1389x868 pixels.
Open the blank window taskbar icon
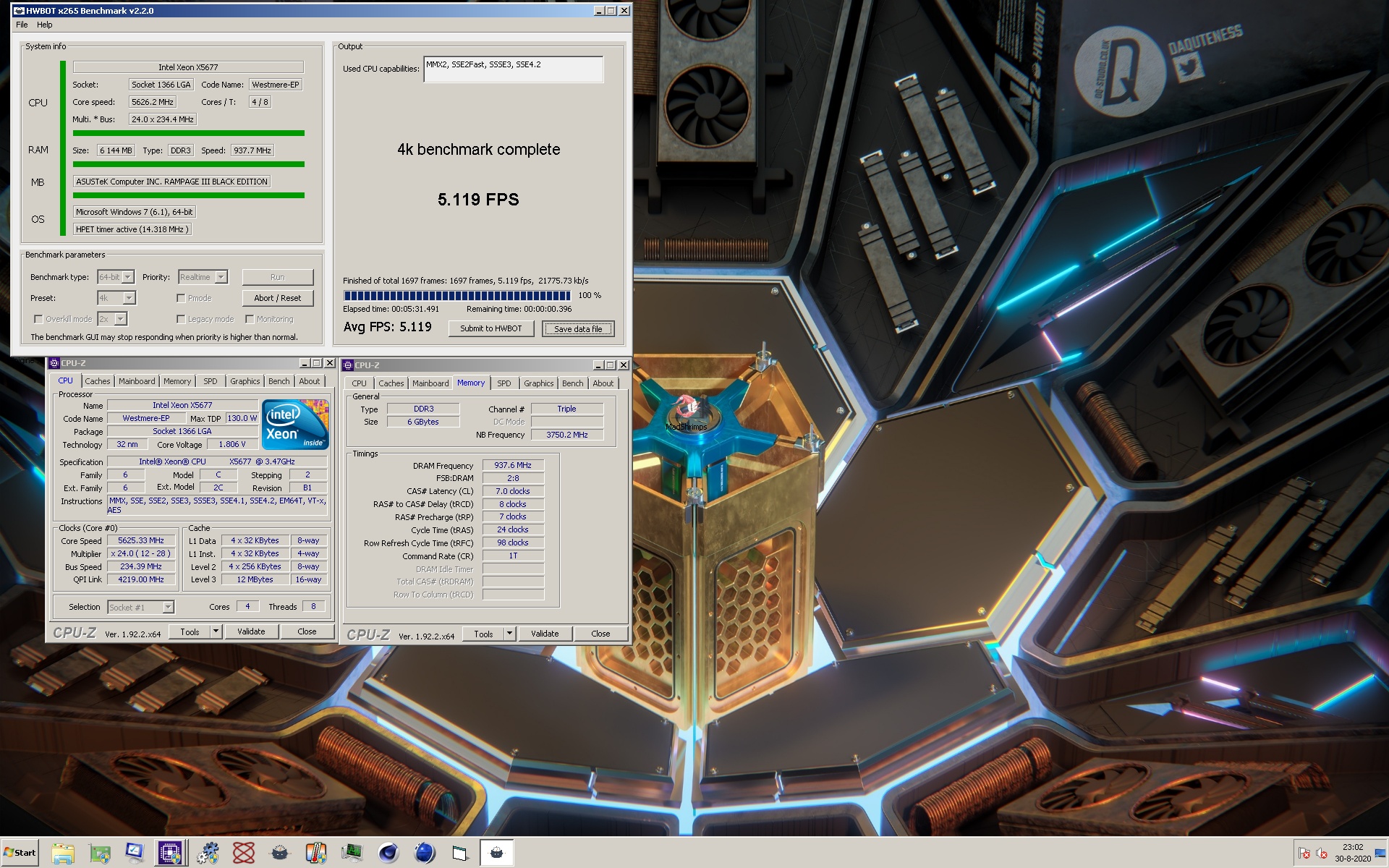click(x=461, y=853)
